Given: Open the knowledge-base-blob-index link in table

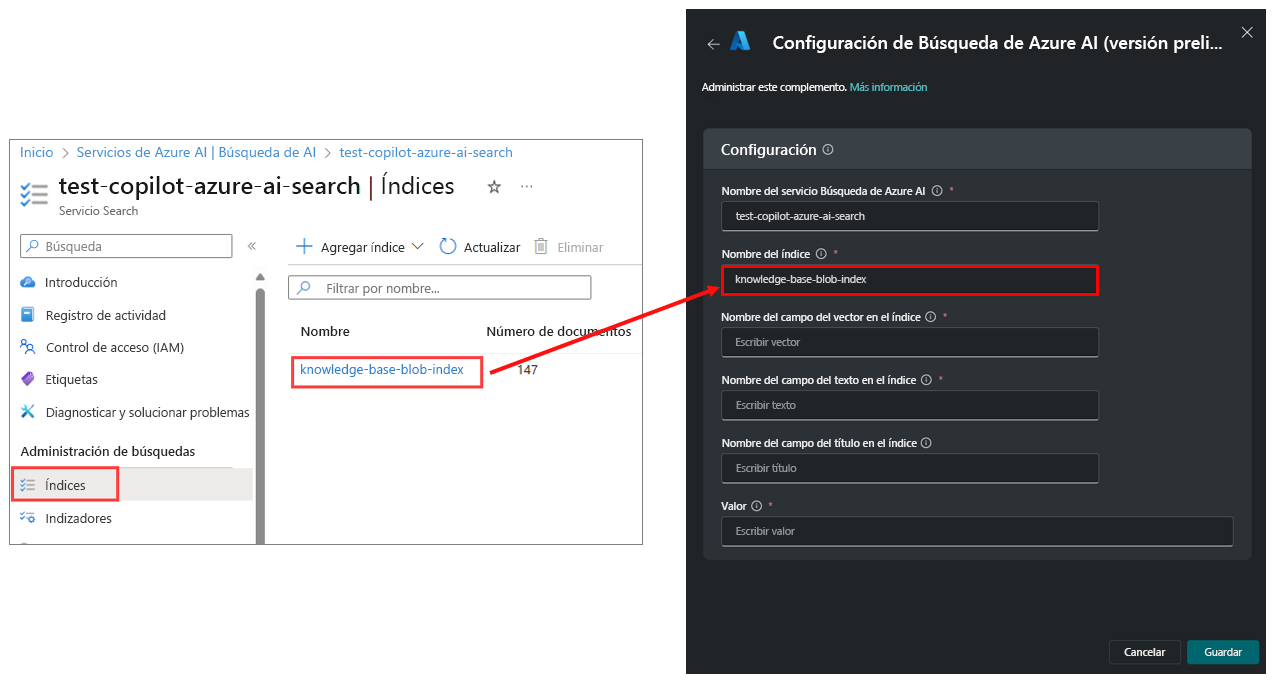Looking at the screenshot, I should pyautogui.click(x=382, y=370).
